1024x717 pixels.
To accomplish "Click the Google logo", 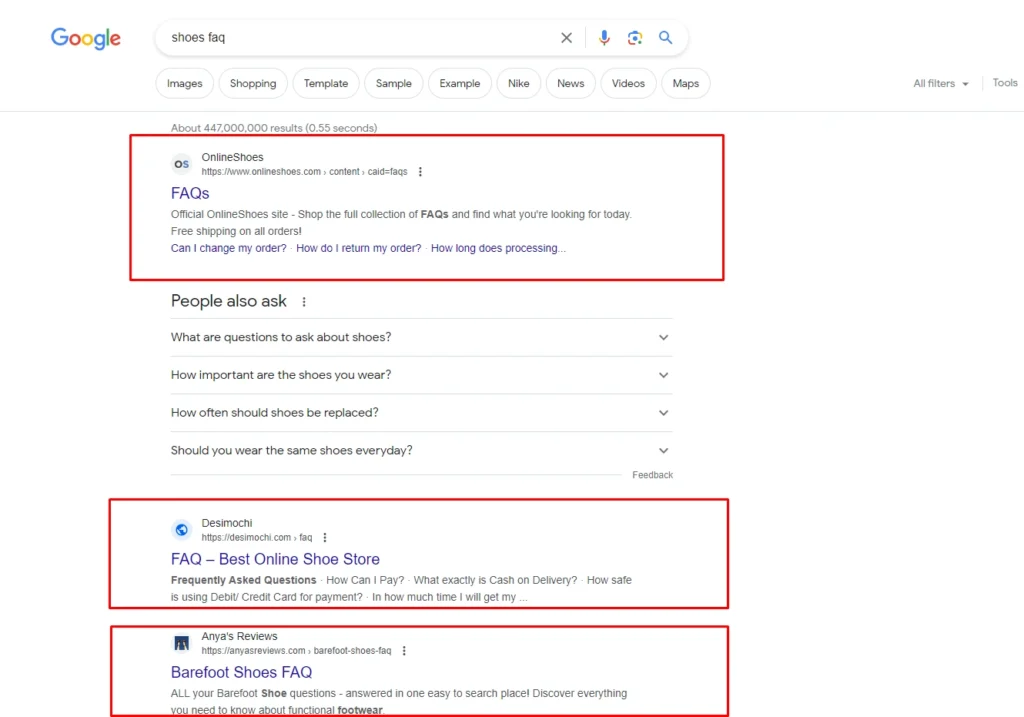I will coord(86,38).
